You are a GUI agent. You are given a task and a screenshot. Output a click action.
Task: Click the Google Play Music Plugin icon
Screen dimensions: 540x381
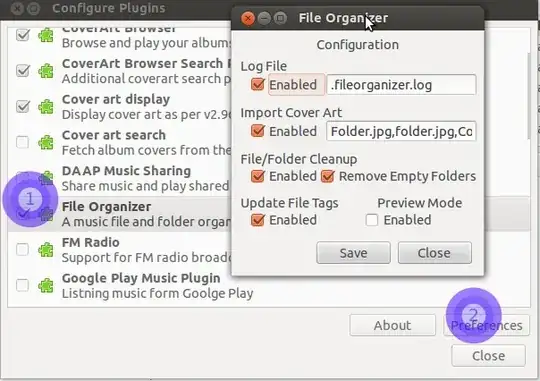(x=46, y=286)
